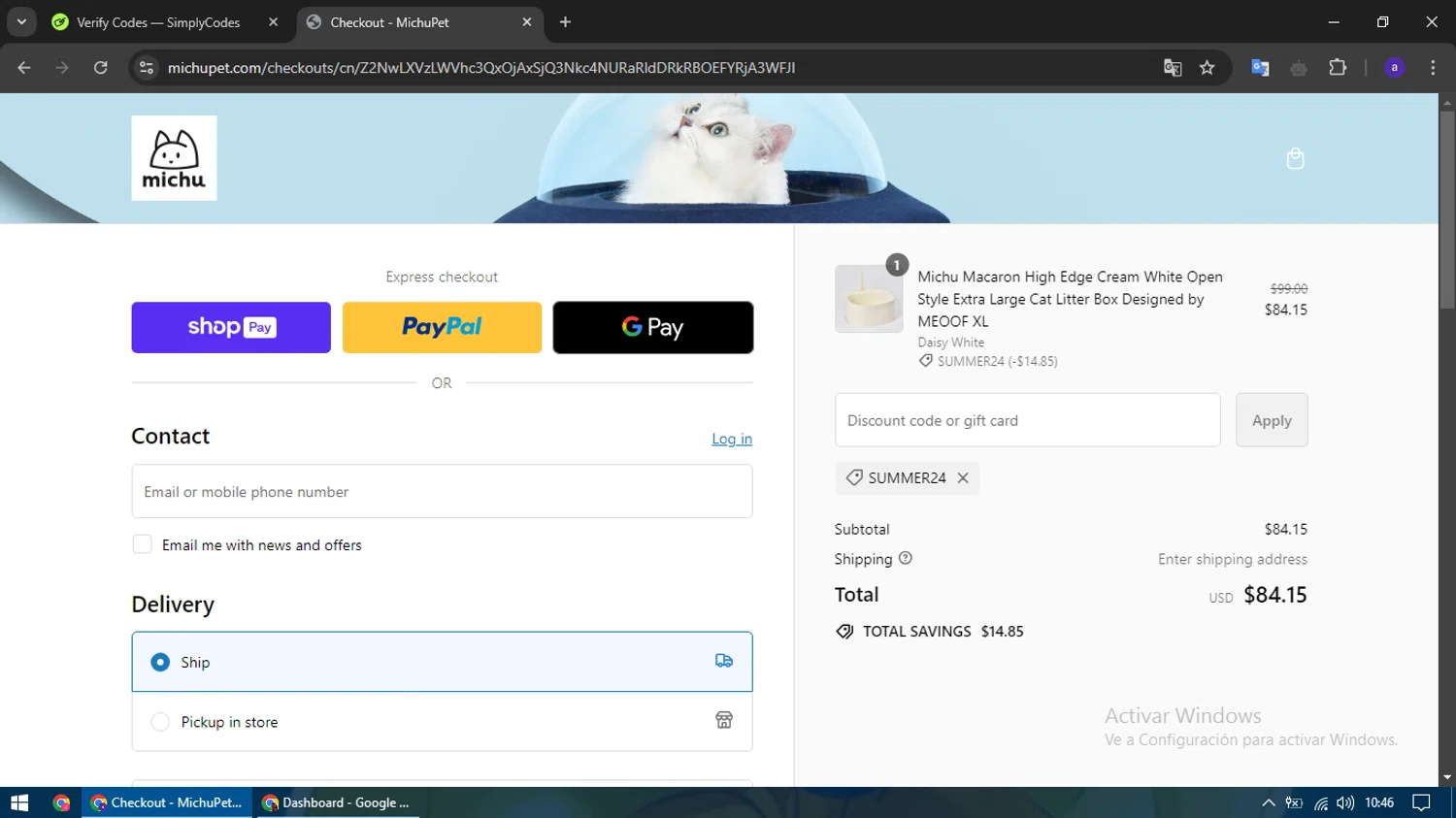Screen dimensions: 1456x818
Task: Select the Ship delivery radio button
Action: [x=160, y=662]
